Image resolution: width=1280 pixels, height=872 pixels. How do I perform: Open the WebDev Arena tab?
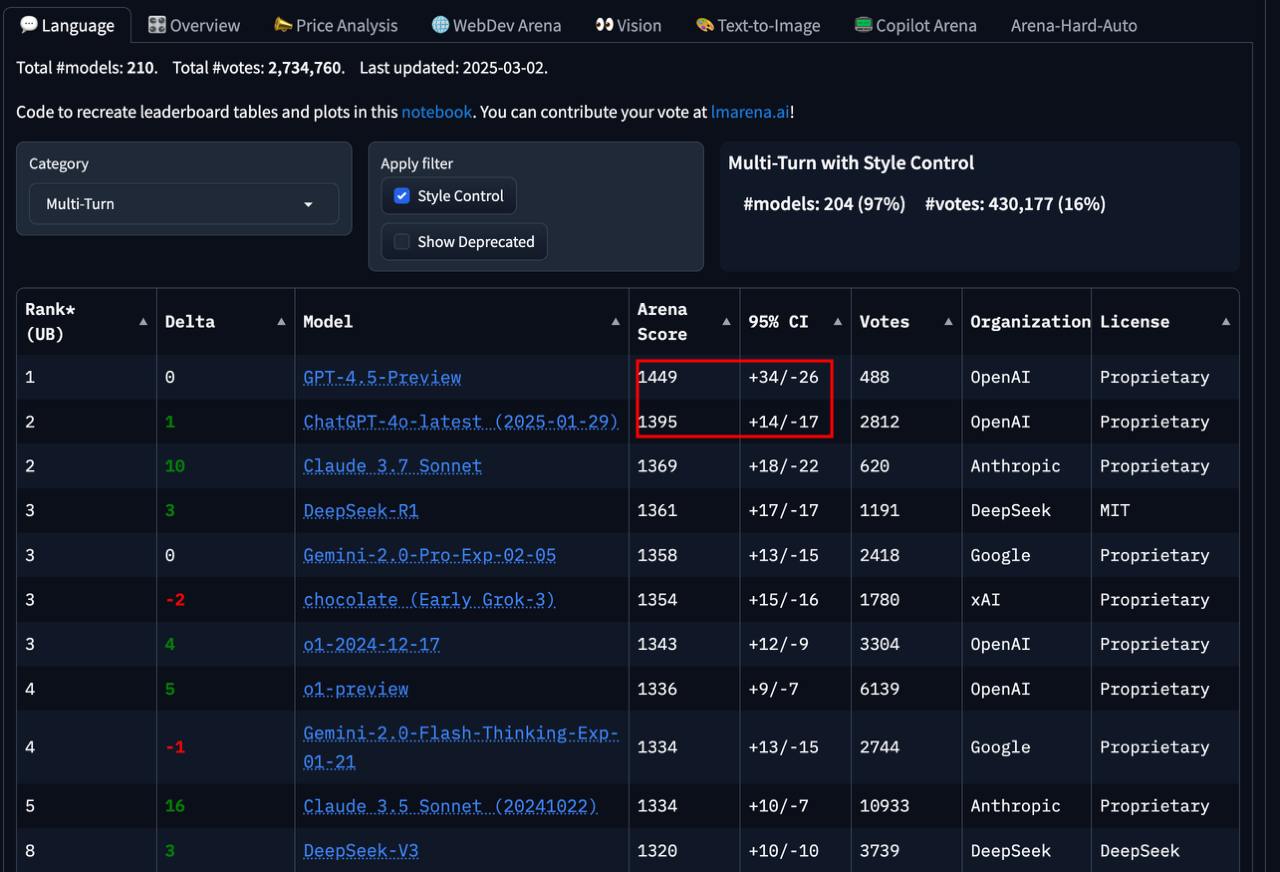[496, 25]
